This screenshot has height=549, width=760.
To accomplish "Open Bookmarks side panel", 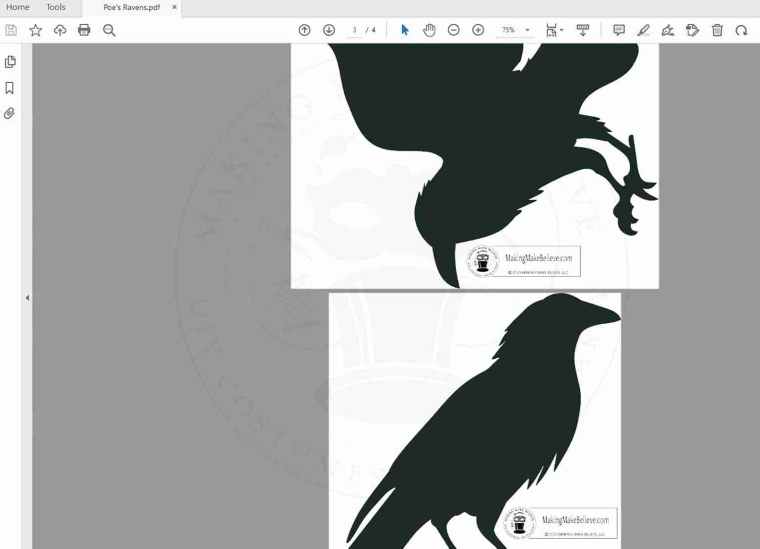I will [x=9, y=88].
